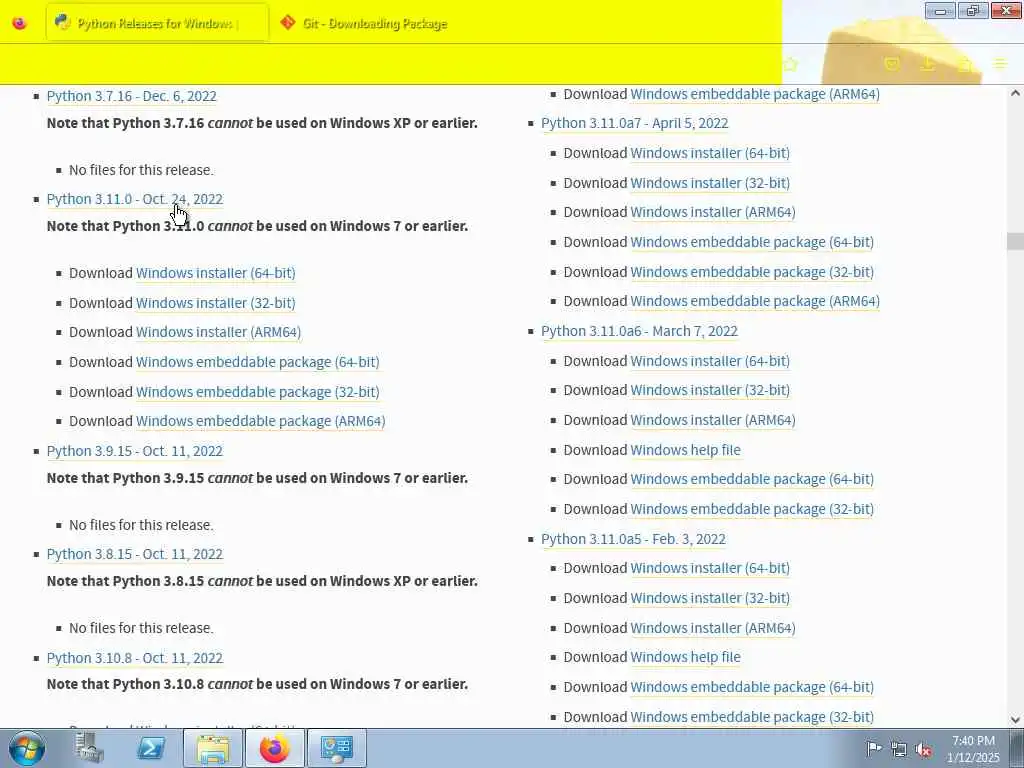
Task: Open the Extensions toolbar icon
Action: coord(965,64)
